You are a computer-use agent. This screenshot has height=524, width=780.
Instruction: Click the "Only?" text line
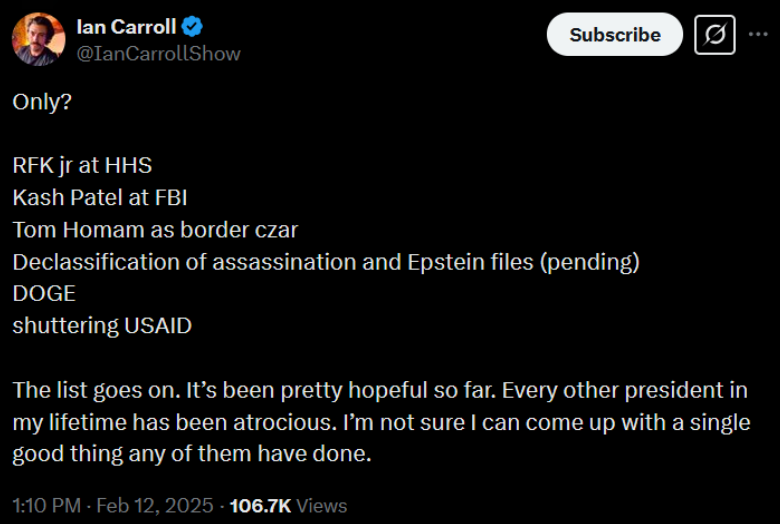(x=42, y=102)
